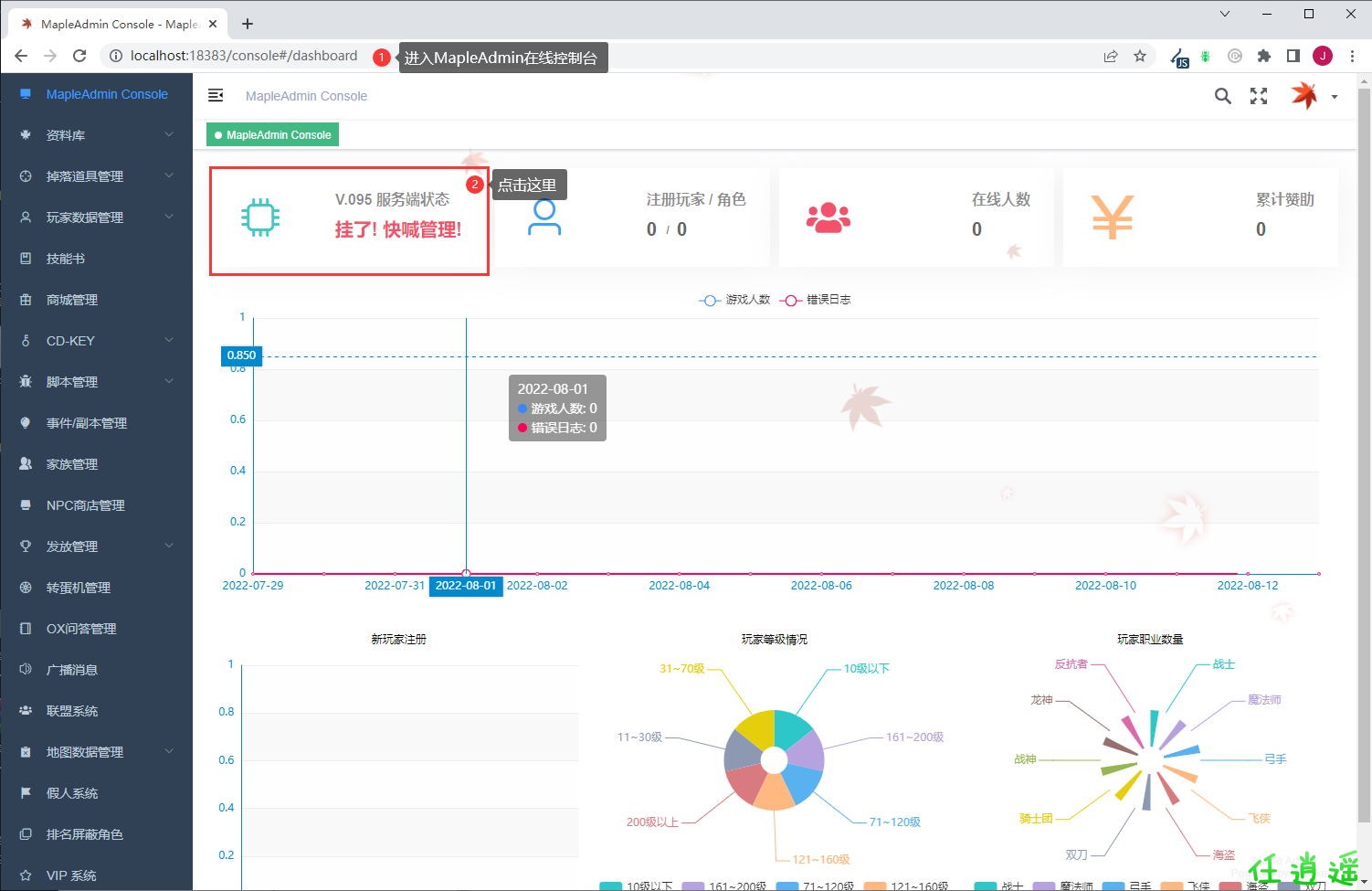Viewport: 1372px width, 891px height.
Task: Click the 在线人数 card
Action: [916, 217]
